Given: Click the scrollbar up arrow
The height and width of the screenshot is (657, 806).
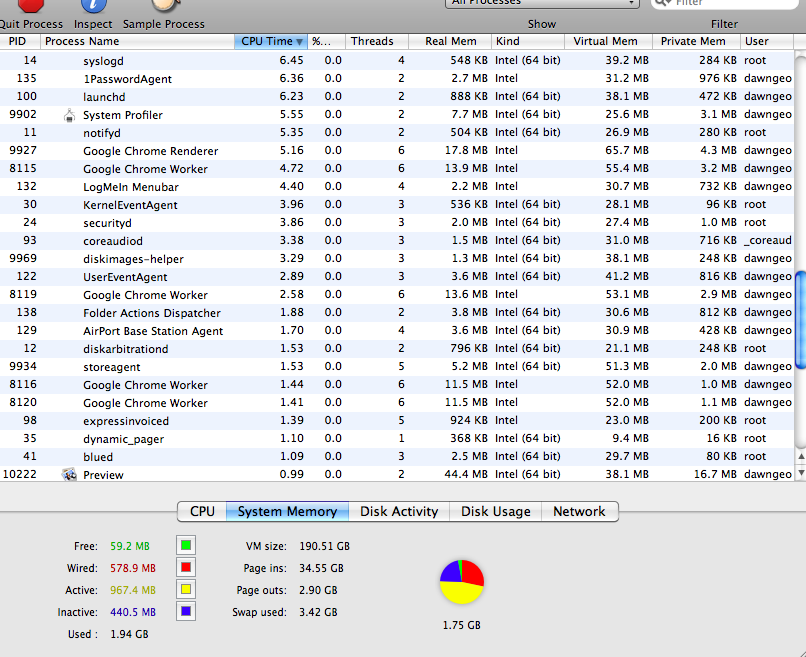Looking at the screenshot, I should click(800, 457).
